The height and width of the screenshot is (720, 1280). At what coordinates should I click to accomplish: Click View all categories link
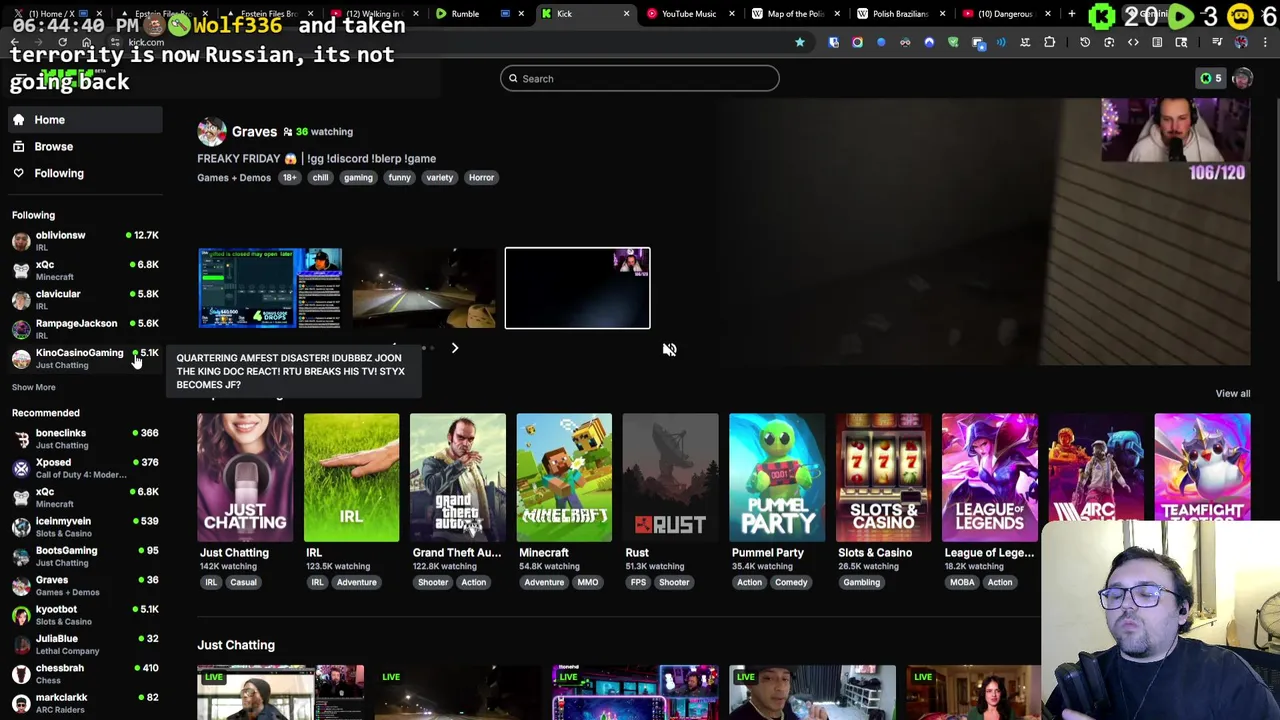1232,394
